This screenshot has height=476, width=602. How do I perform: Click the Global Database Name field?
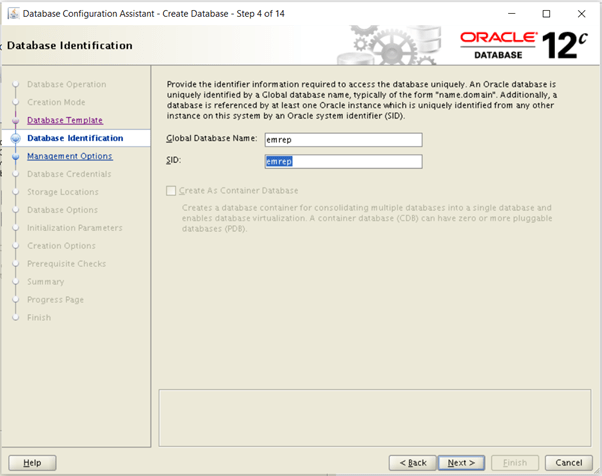pos(343,140)
